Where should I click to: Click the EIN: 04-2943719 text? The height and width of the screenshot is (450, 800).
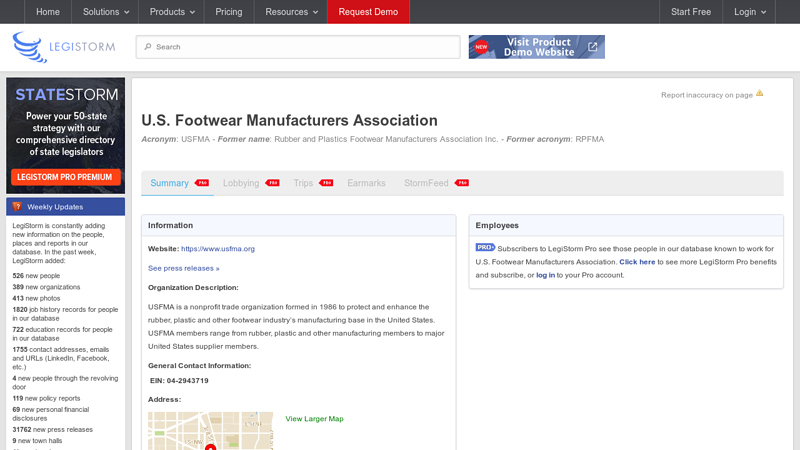(179, 381)
